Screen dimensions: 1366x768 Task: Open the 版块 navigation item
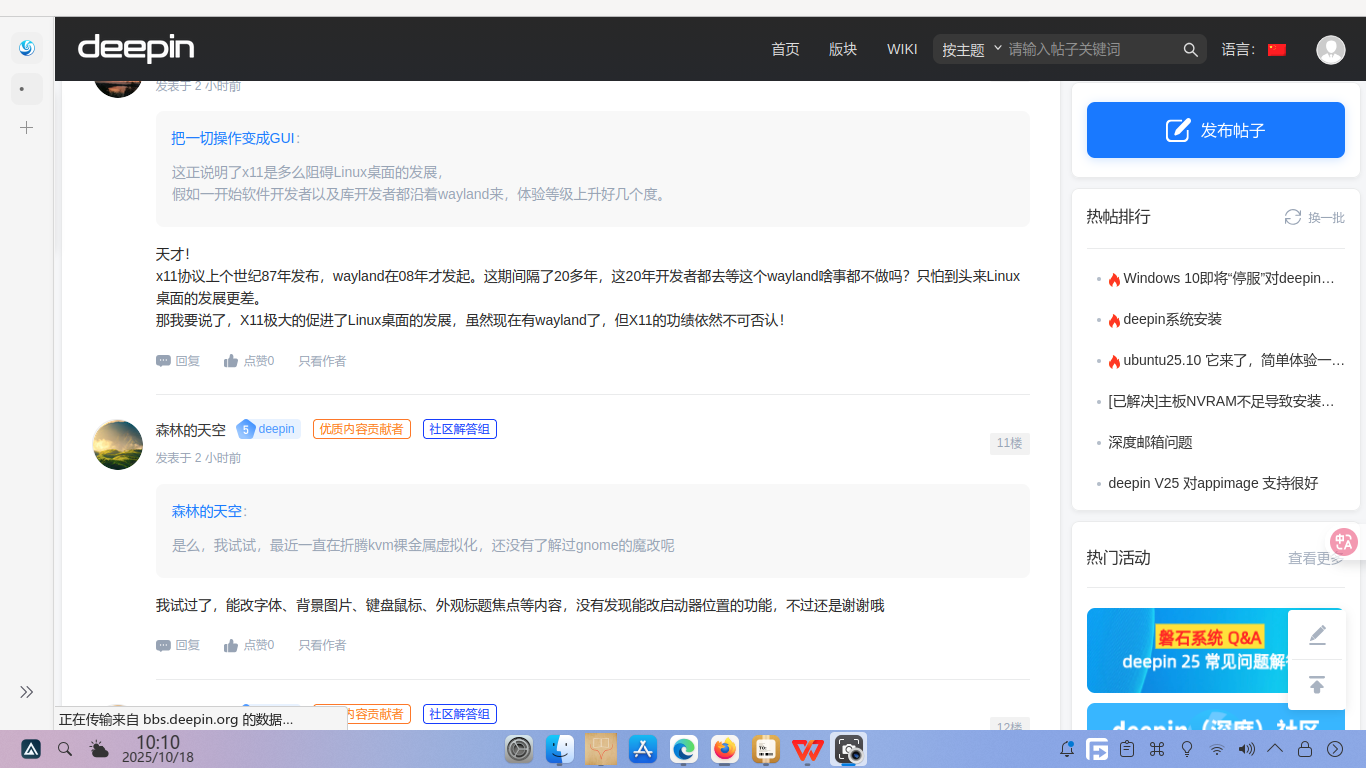pos(843,49)
